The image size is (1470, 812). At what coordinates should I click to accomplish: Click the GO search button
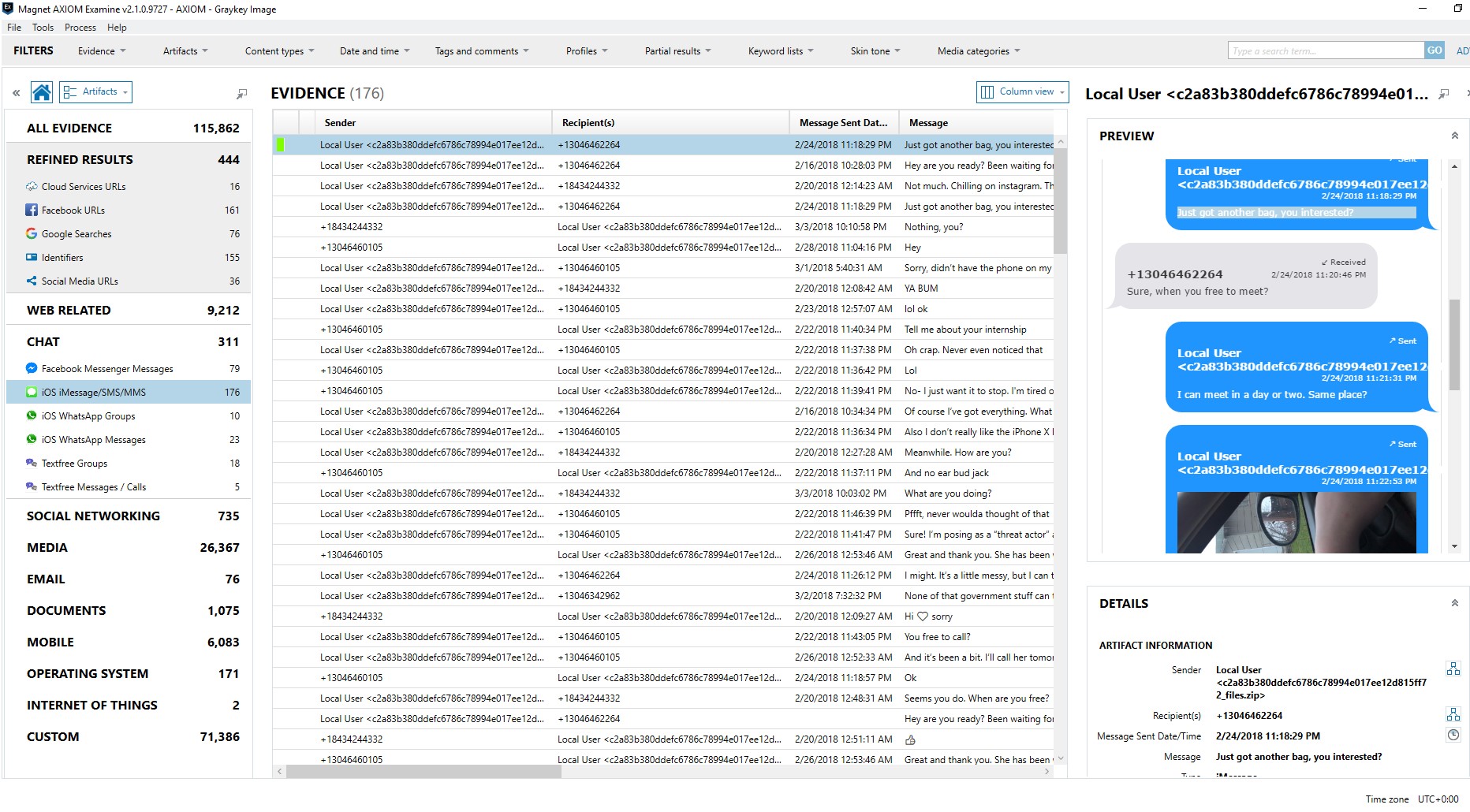(x=1434, y=50)
